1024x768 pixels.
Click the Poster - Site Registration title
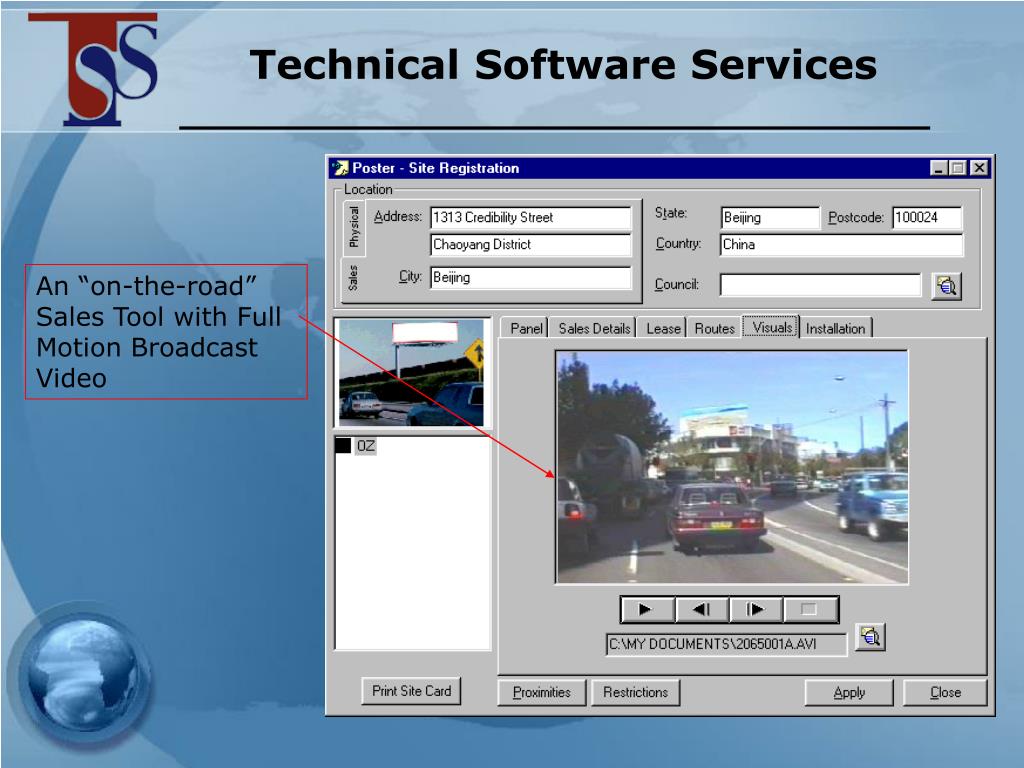(436, 168)
